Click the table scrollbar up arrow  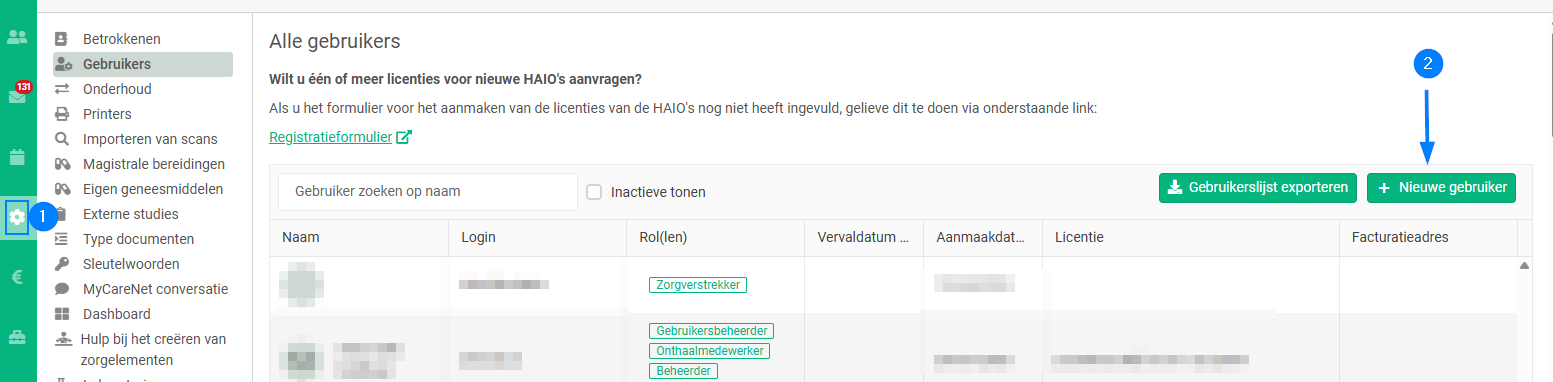[x=1524, y=266]
